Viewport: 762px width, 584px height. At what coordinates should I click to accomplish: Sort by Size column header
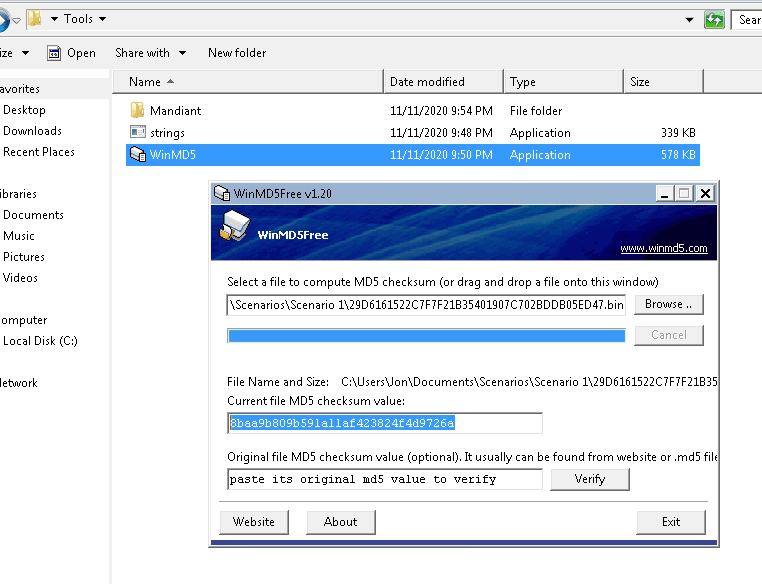(x=663, y=82)
